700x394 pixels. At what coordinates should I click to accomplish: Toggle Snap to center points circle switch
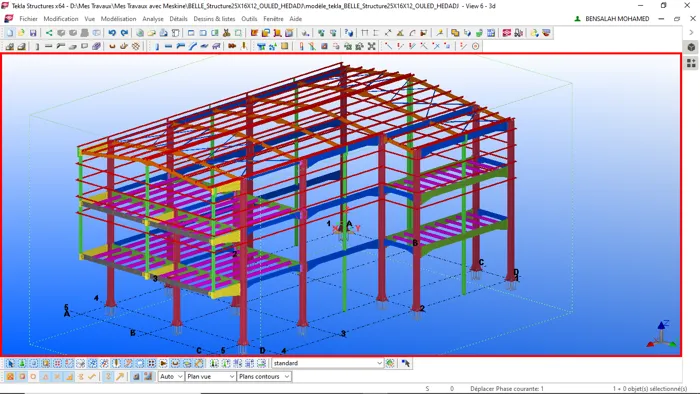33,377
